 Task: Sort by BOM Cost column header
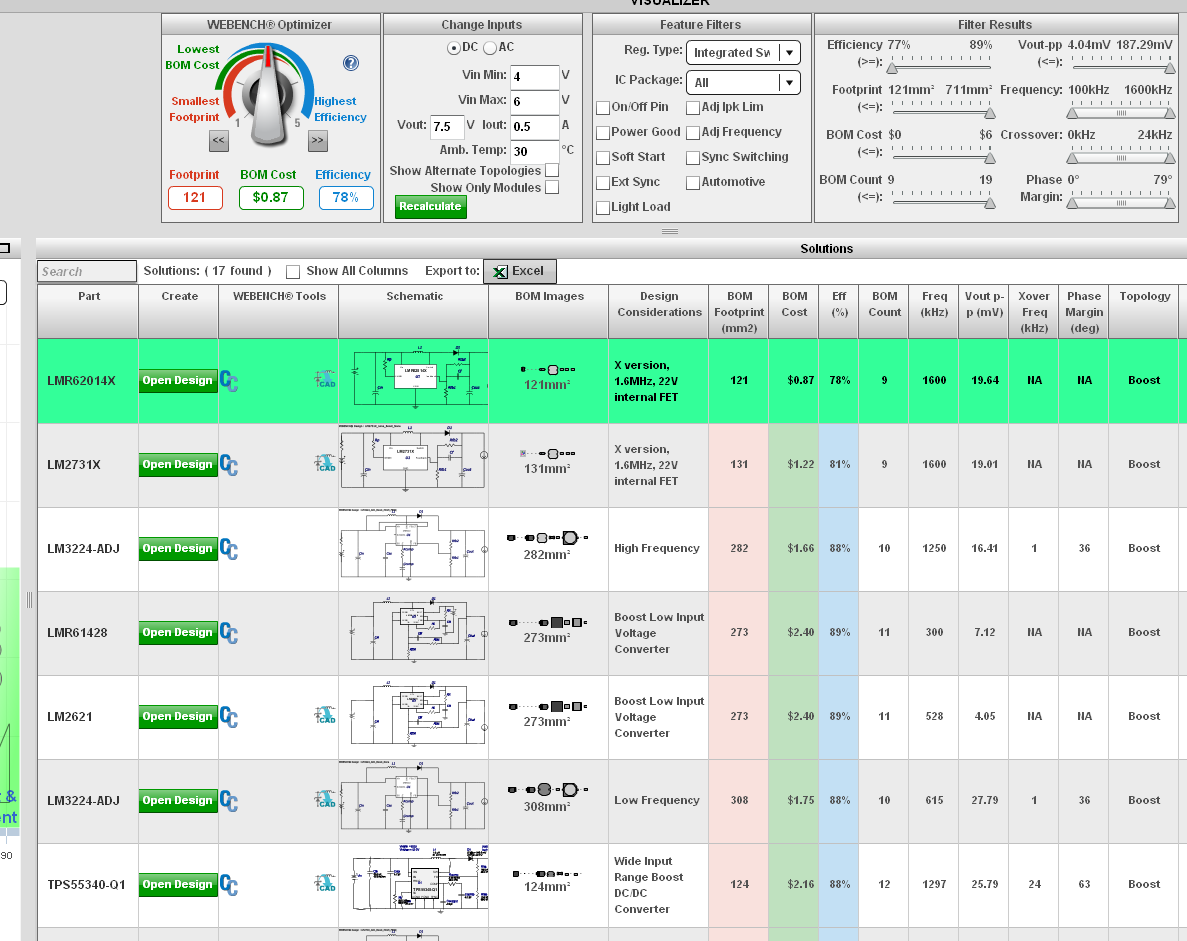click(x=793, y=312)
